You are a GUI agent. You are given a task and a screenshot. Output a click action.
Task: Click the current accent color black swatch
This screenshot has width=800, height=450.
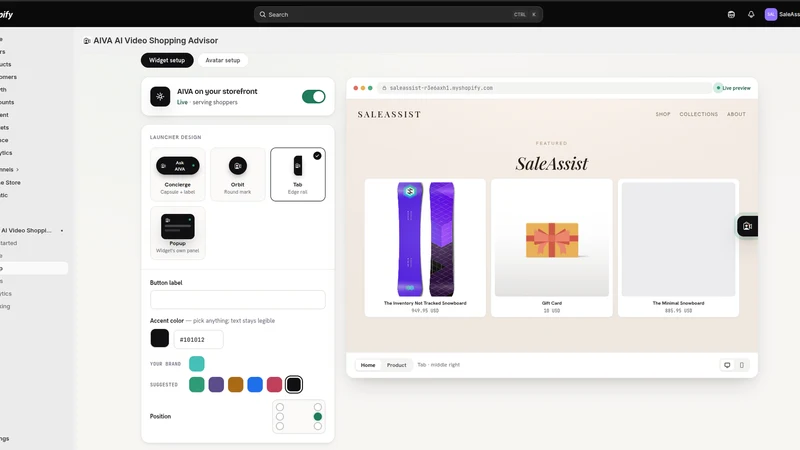pyautogui.click(x=160, y=338)
